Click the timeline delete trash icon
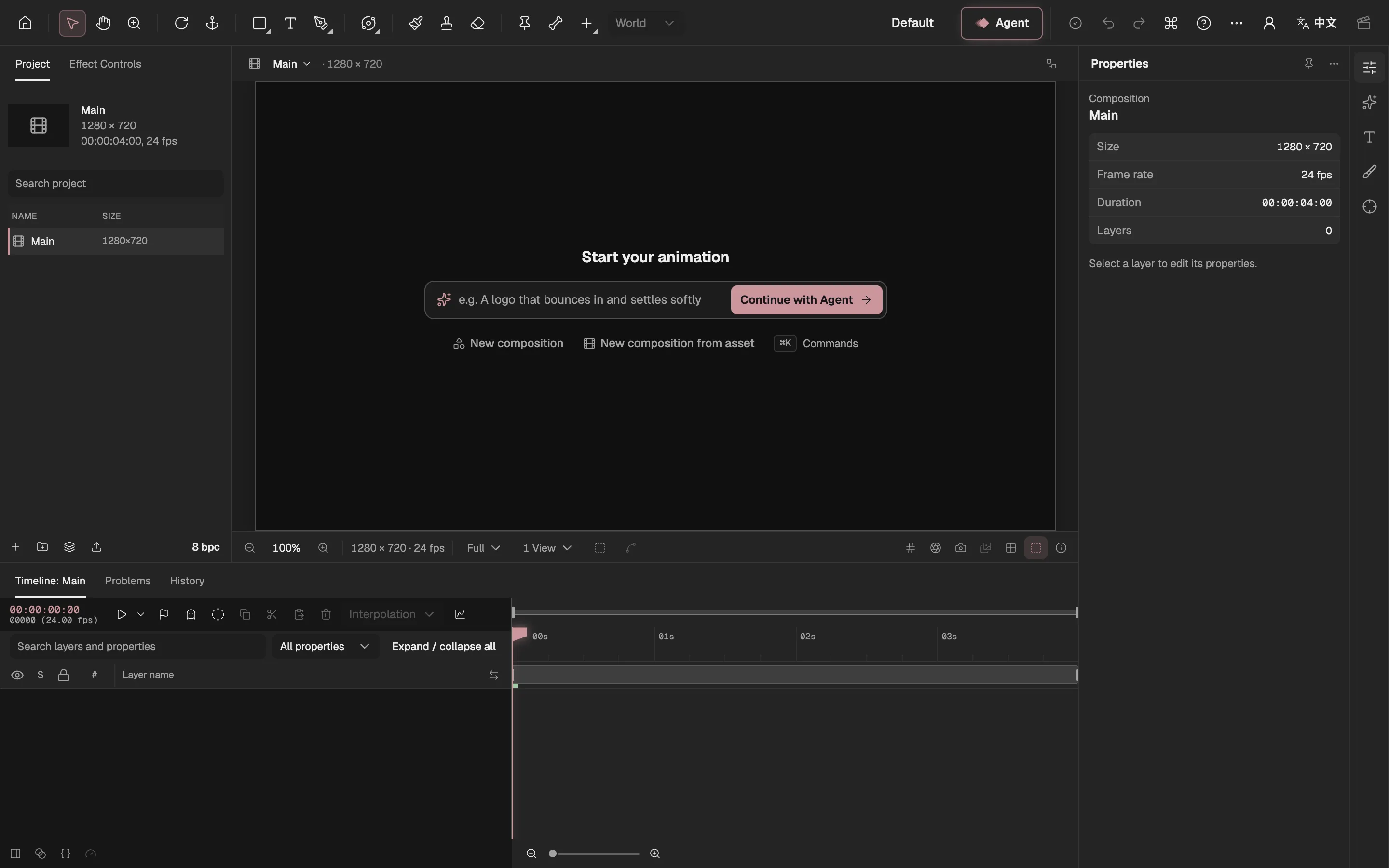Image resolution: width=1389 pixels, height=868 pixels. click(326, 614)
